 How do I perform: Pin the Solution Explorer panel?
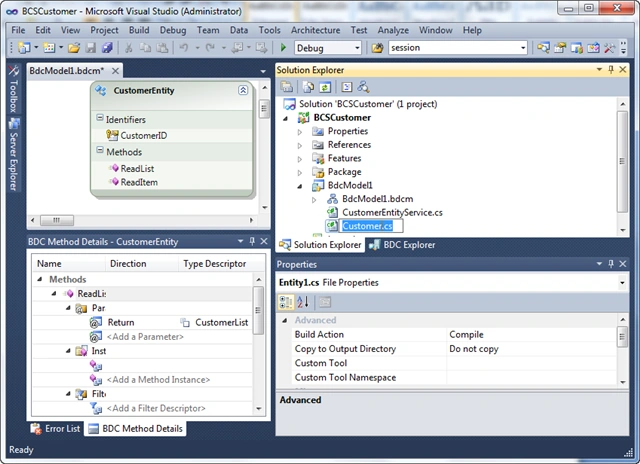[611, 70]
